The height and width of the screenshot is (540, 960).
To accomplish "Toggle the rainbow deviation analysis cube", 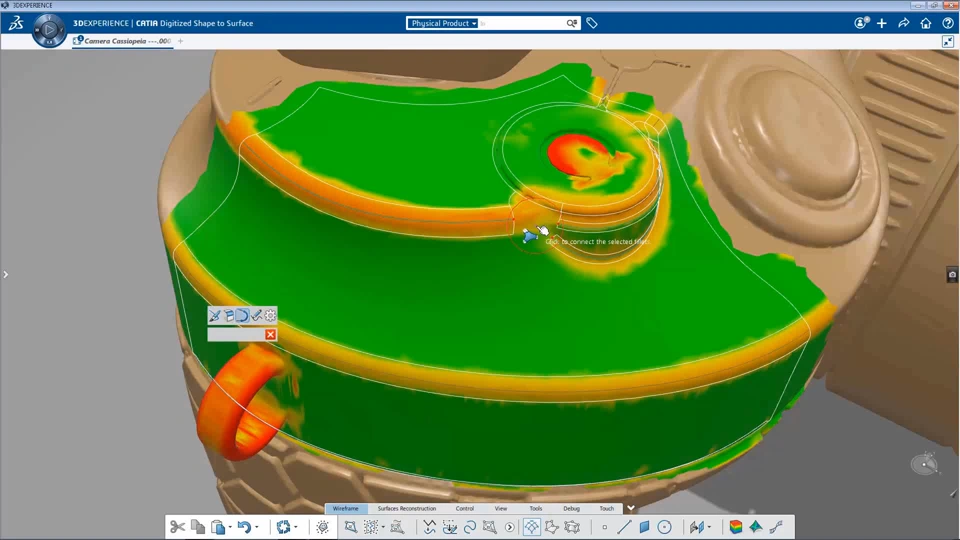I will tap(736, 527).
